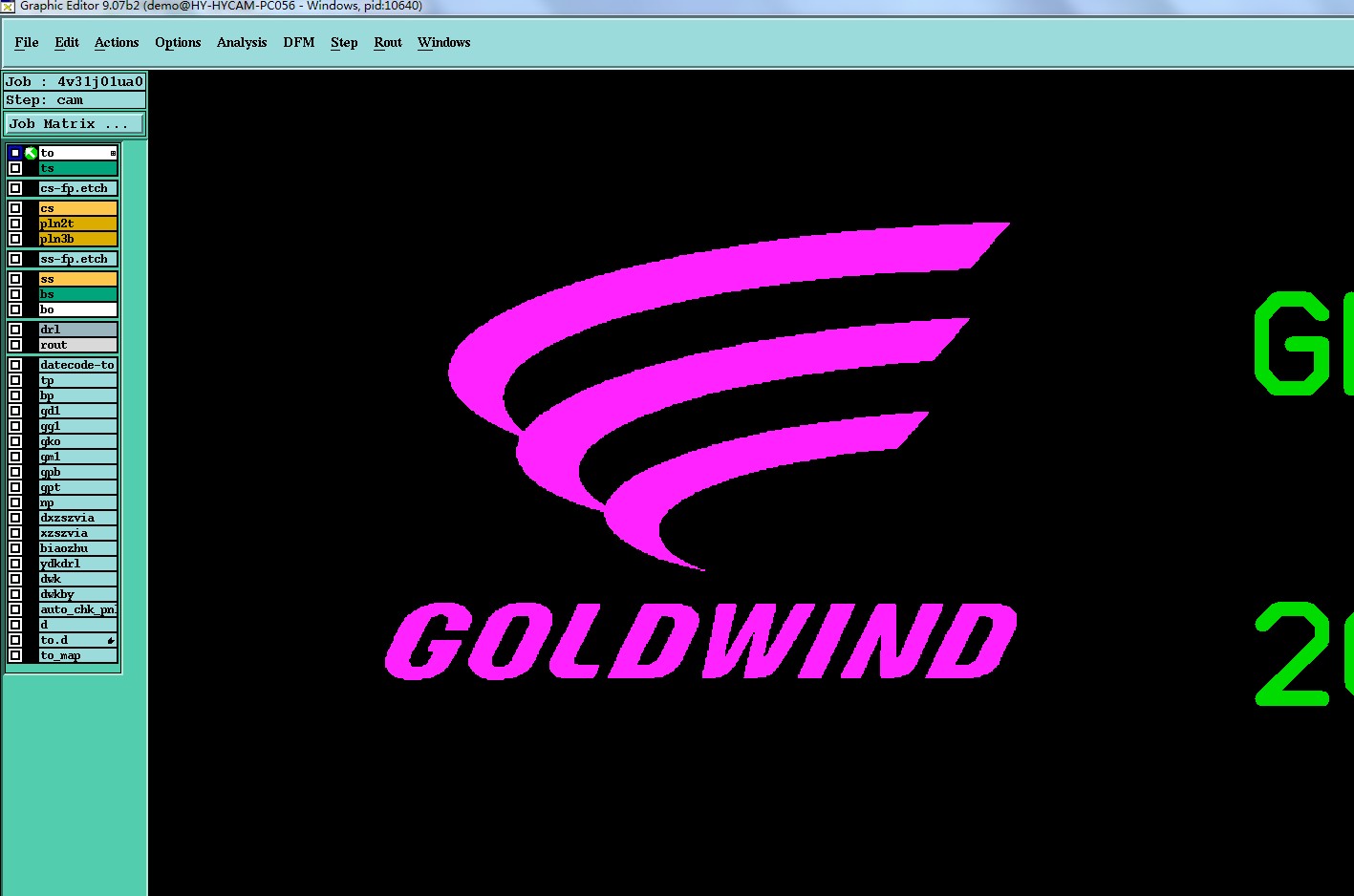Select layer name ss-fp.etch
Screen dimensions: 1354x896
78,259
